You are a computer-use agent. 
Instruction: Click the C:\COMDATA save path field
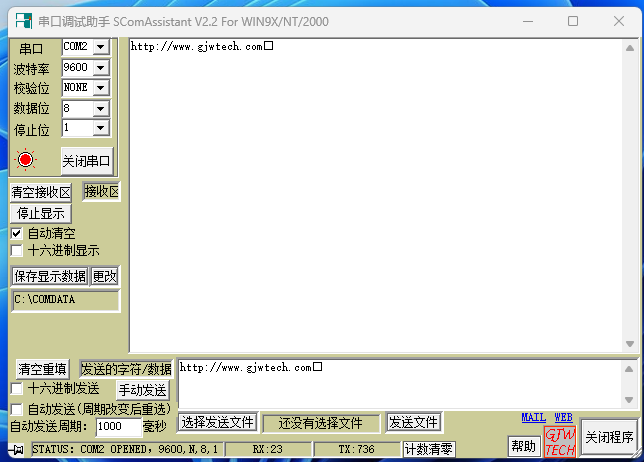point(66,300)
